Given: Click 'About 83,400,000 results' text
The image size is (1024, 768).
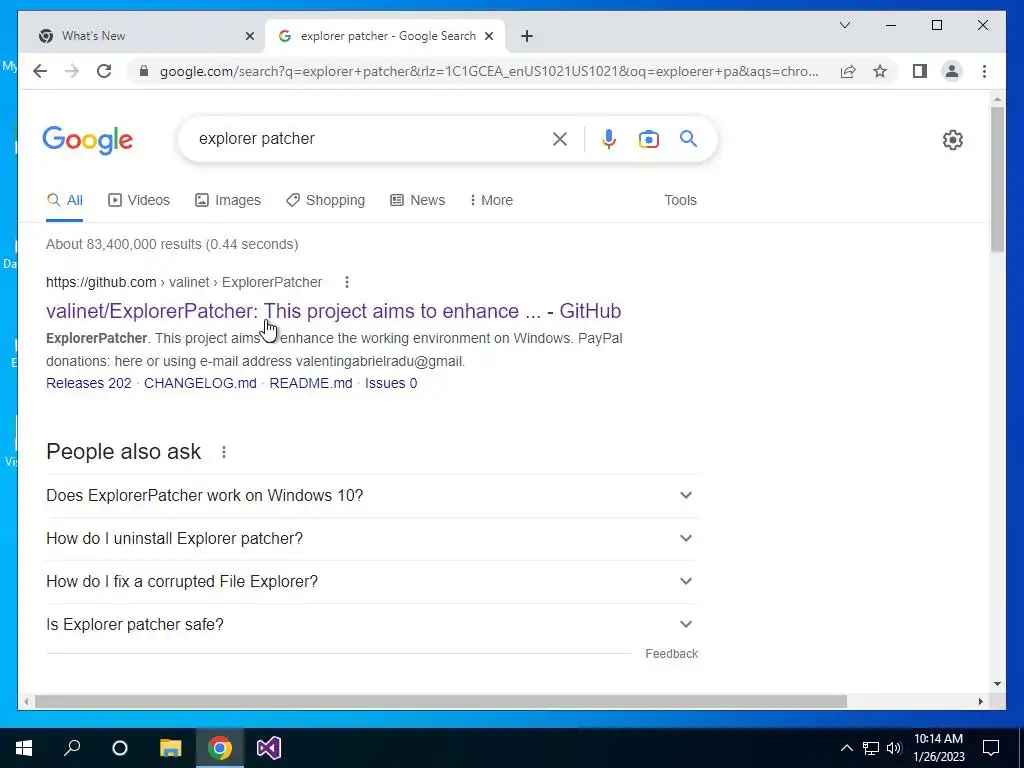Looking at the screenshot, I should 123,244.
